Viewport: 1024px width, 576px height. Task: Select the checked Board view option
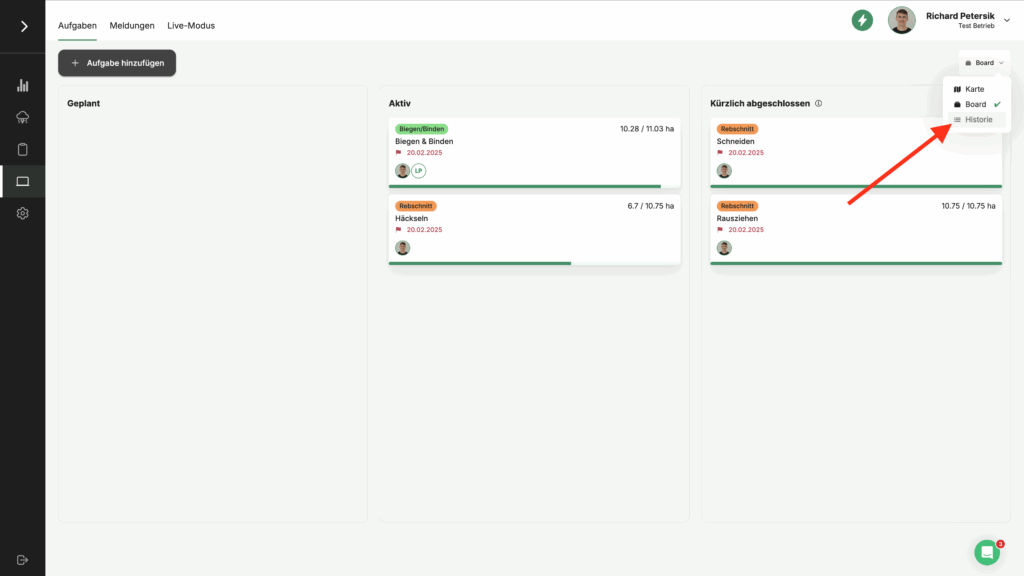pos(975,104)
